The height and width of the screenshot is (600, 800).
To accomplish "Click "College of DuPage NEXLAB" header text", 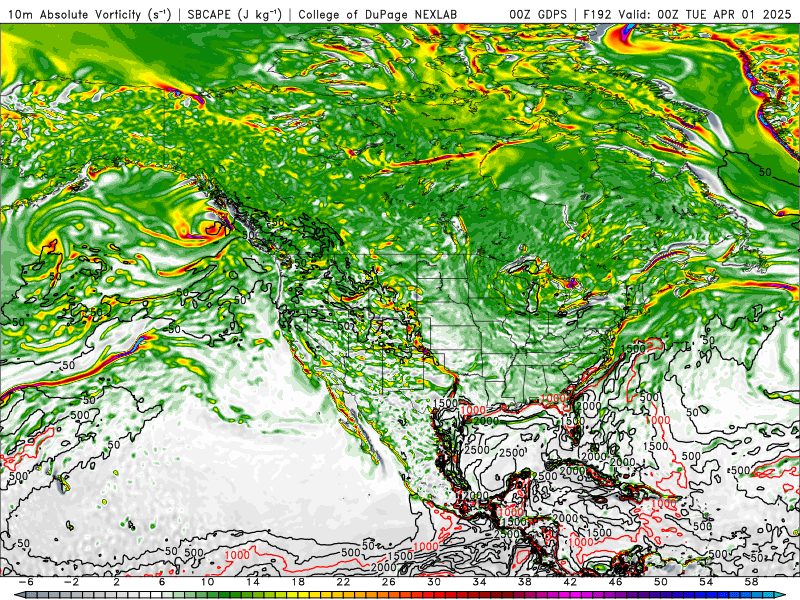I will (378, 14).
